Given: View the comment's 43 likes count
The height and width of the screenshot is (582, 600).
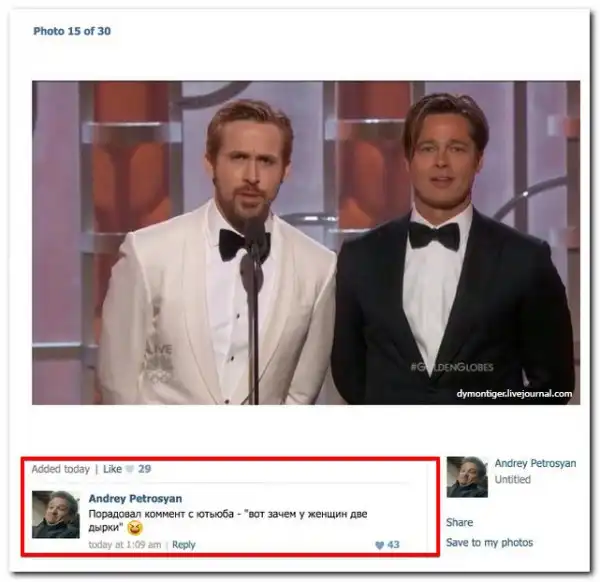Looking at the screenshot, I should click(393, 545).
